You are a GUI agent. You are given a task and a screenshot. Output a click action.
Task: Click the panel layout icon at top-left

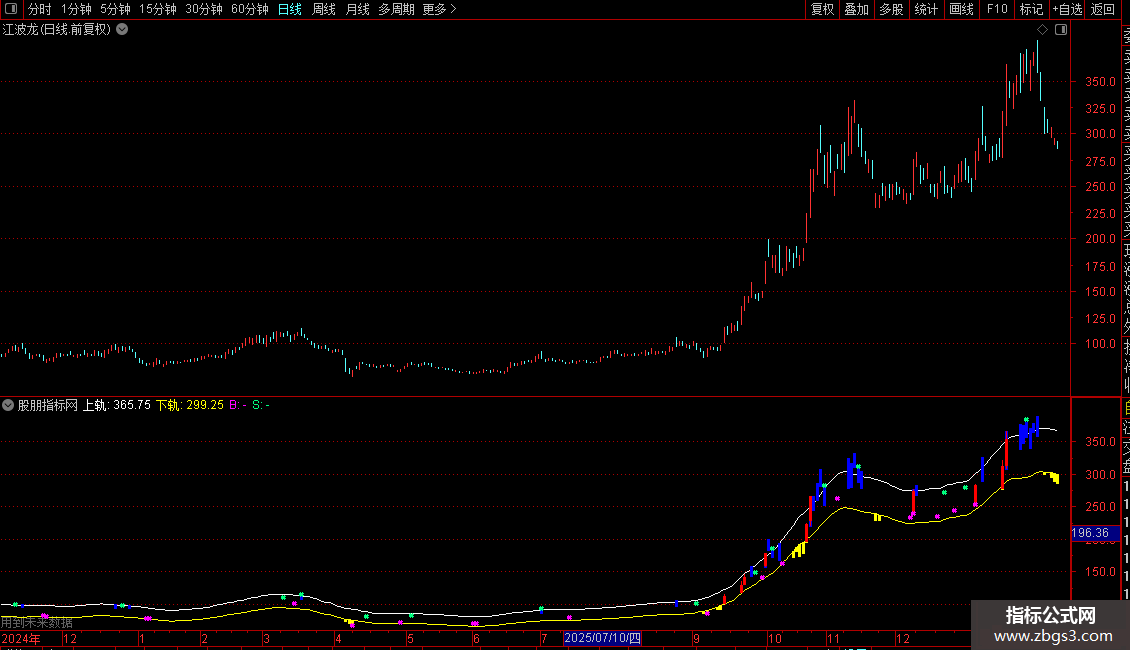(x=11, y=9)
